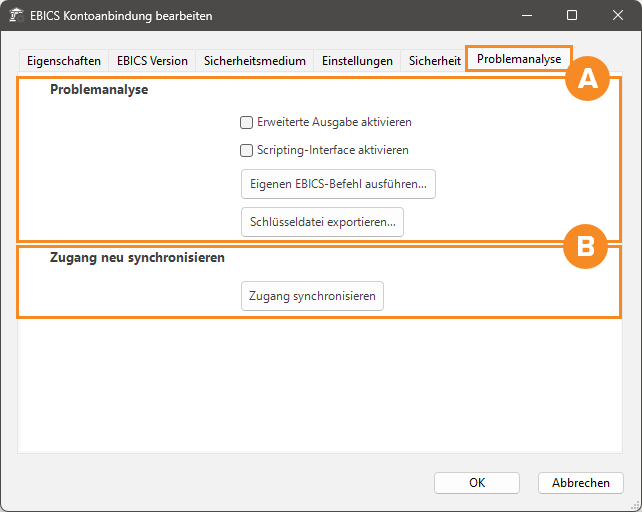Click the Zugang neu synchronisieren section heading
This screenshot has width=642, height=512.
point(137,257)
